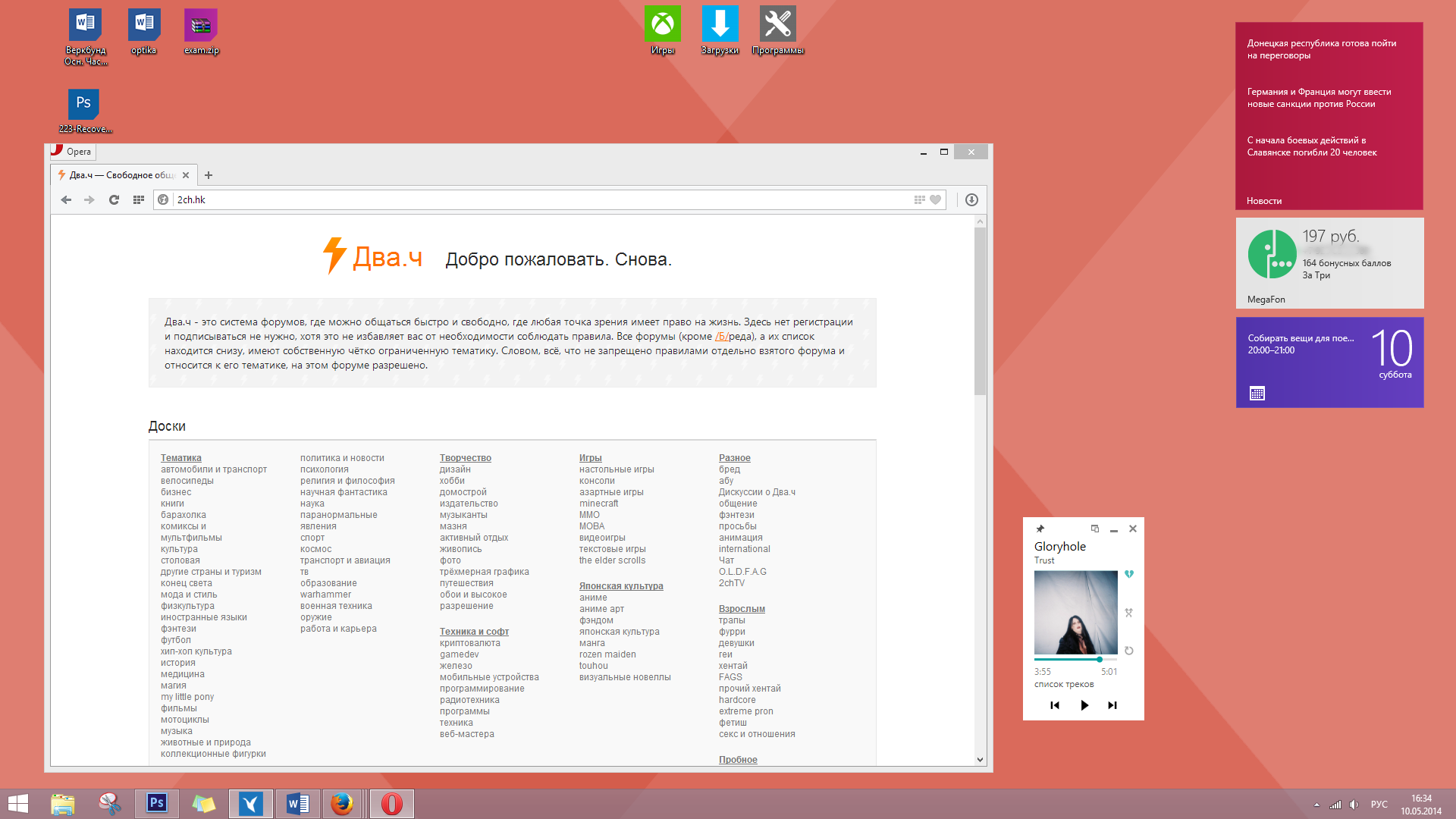1456x819 pixels.
Task: Open a new tab with plus button
Action: (209, 175)
